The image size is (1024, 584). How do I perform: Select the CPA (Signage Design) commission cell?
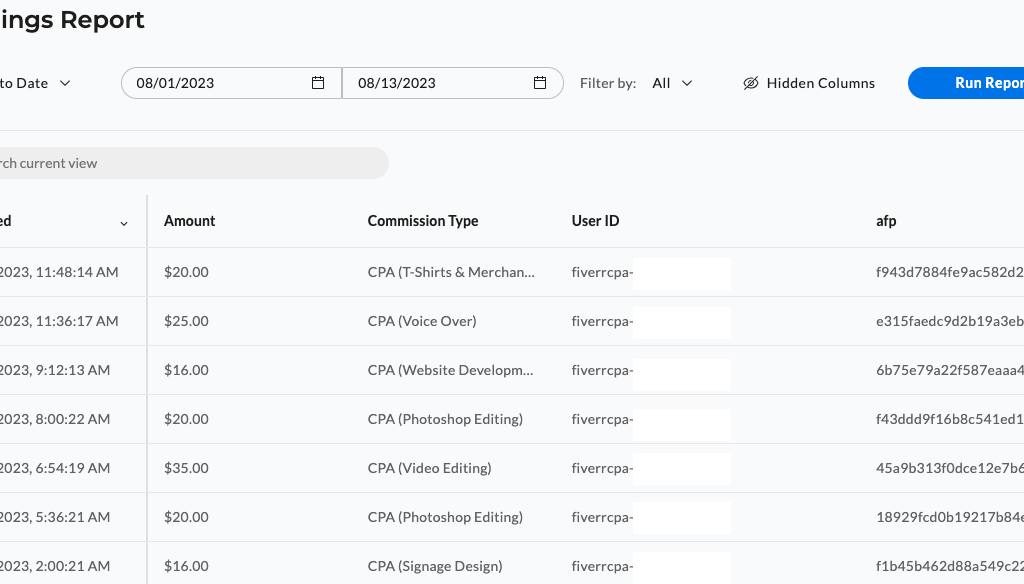tap(435, 566)
